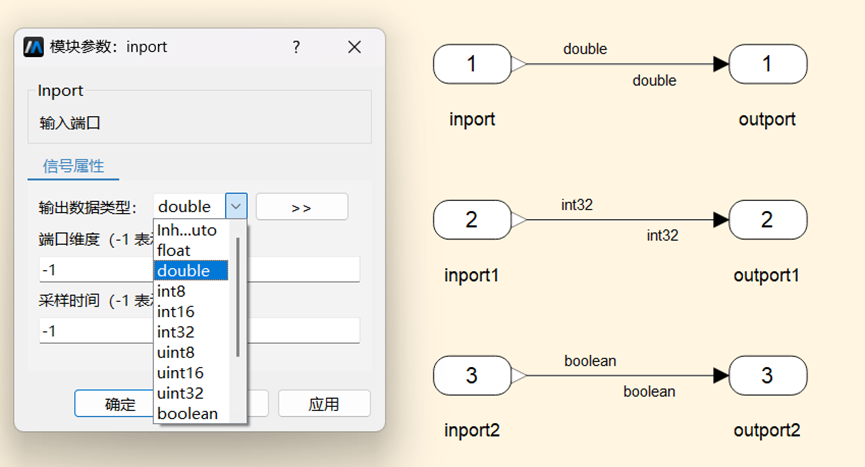The width and height of the screenshot is (865, 467).
Task: Click the dropdown list scrollbar thumb
Action: tap(238, 297)
